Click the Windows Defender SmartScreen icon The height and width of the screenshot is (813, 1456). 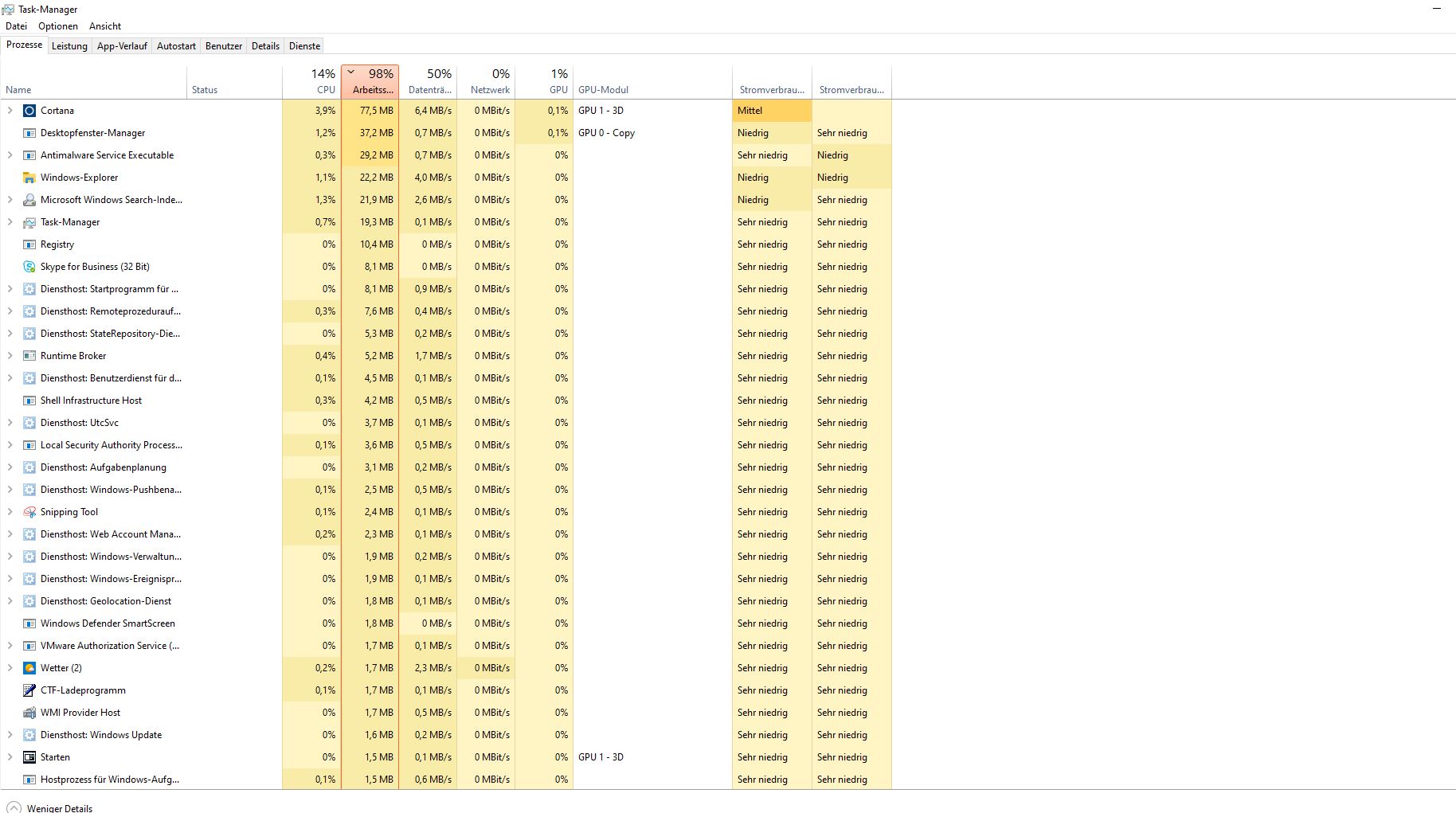click(x=29, y=623)
